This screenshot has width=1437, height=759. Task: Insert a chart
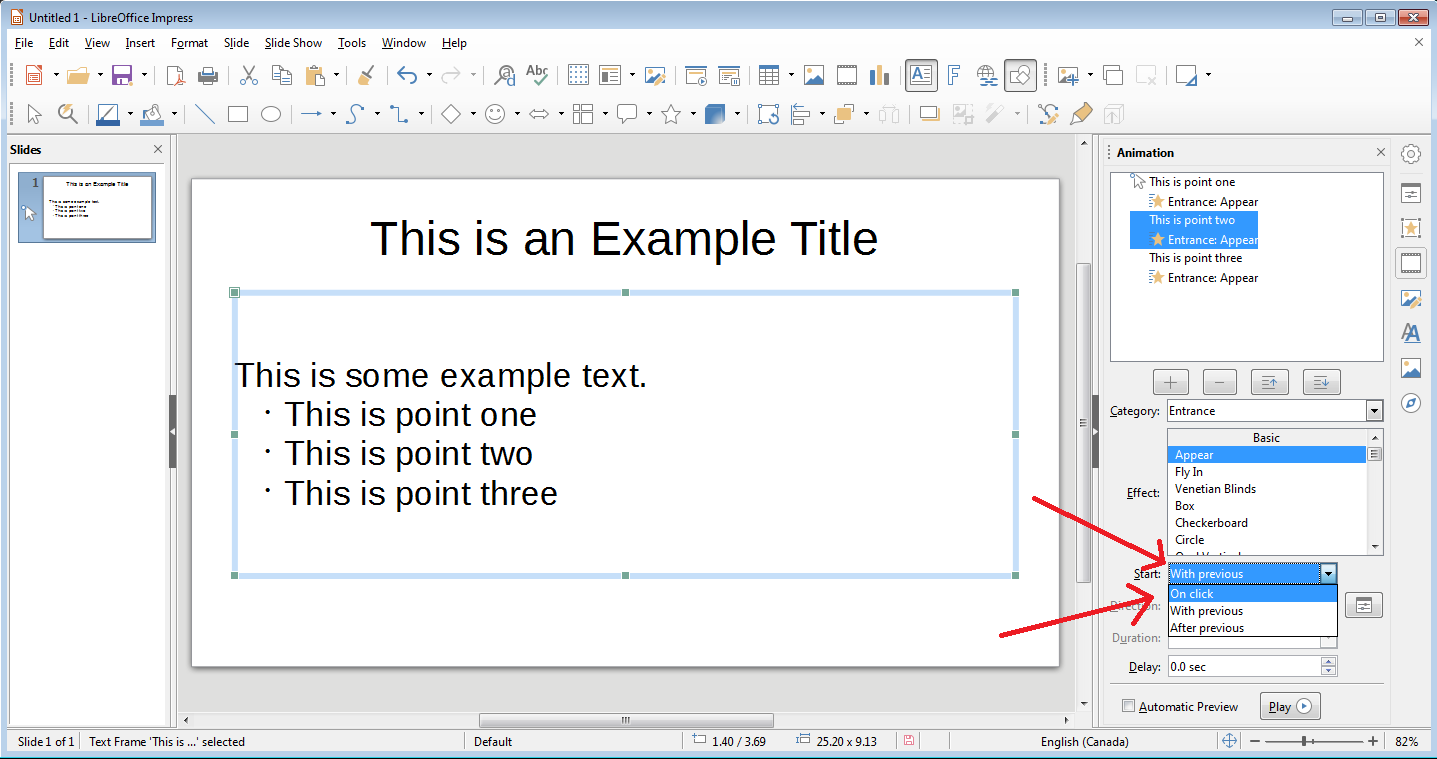880,75
